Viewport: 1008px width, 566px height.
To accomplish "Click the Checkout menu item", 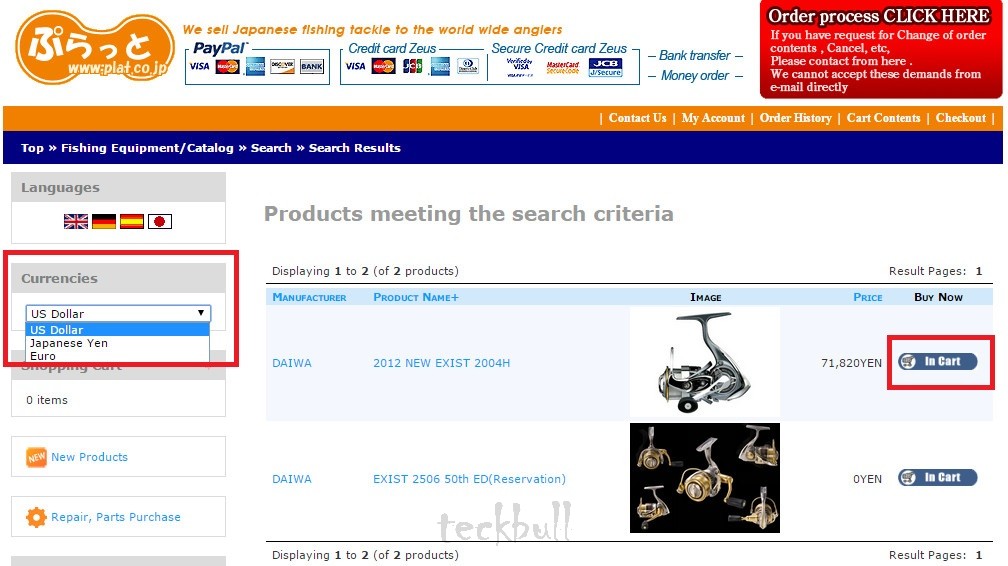I will coord(960,118).
